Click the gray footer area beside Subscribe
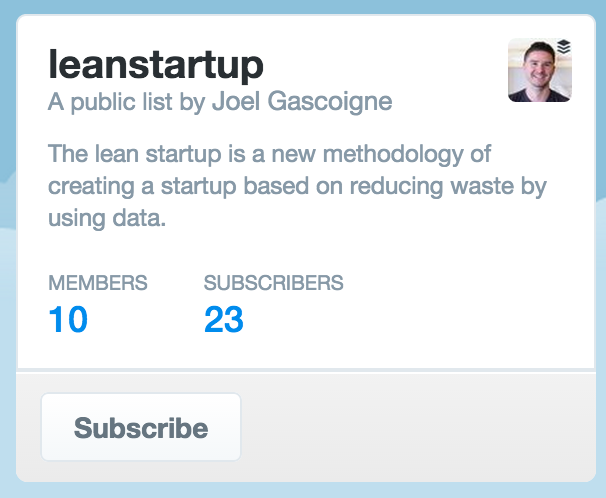This screenshot has height=498, width=606. [417, 427]
